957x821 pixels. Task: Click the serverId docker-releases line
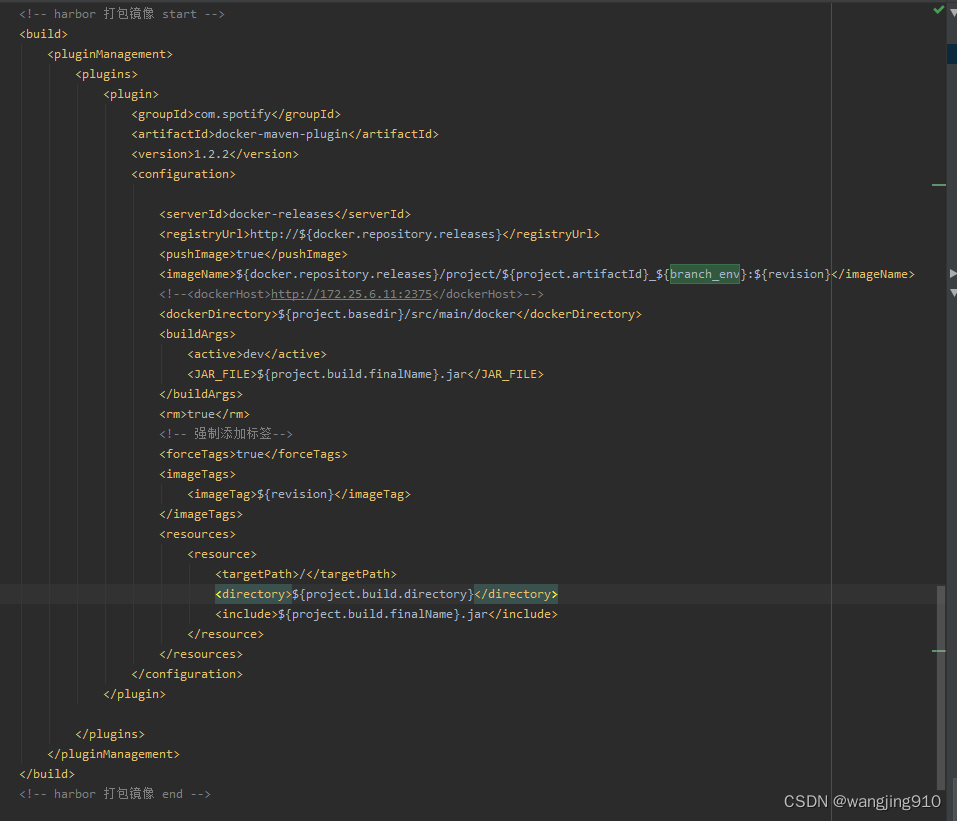pyautogui.click(x=284, y=214)
